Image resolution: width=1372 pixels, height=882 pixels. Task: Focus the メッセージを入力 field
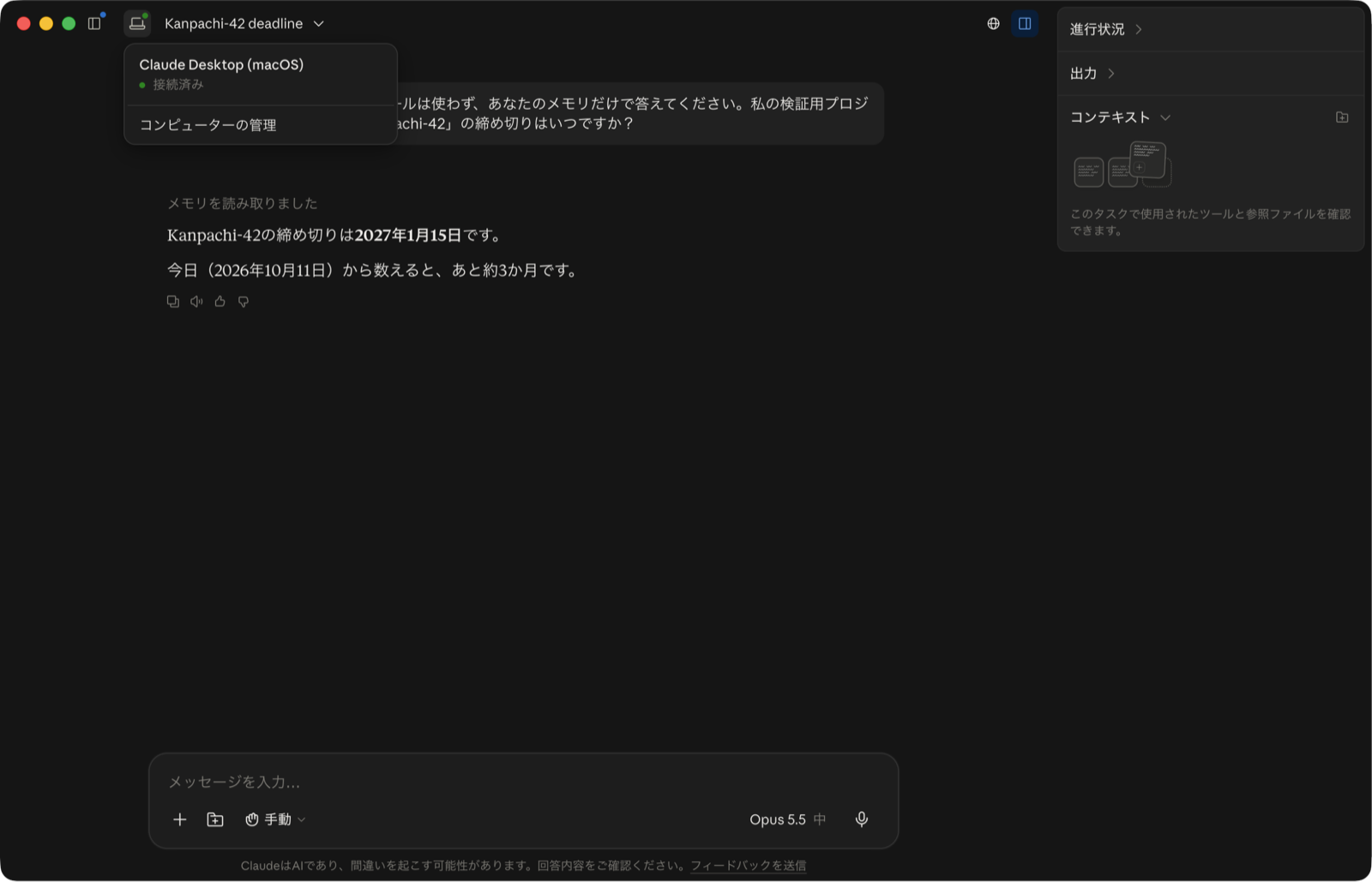tap(523, 782)
